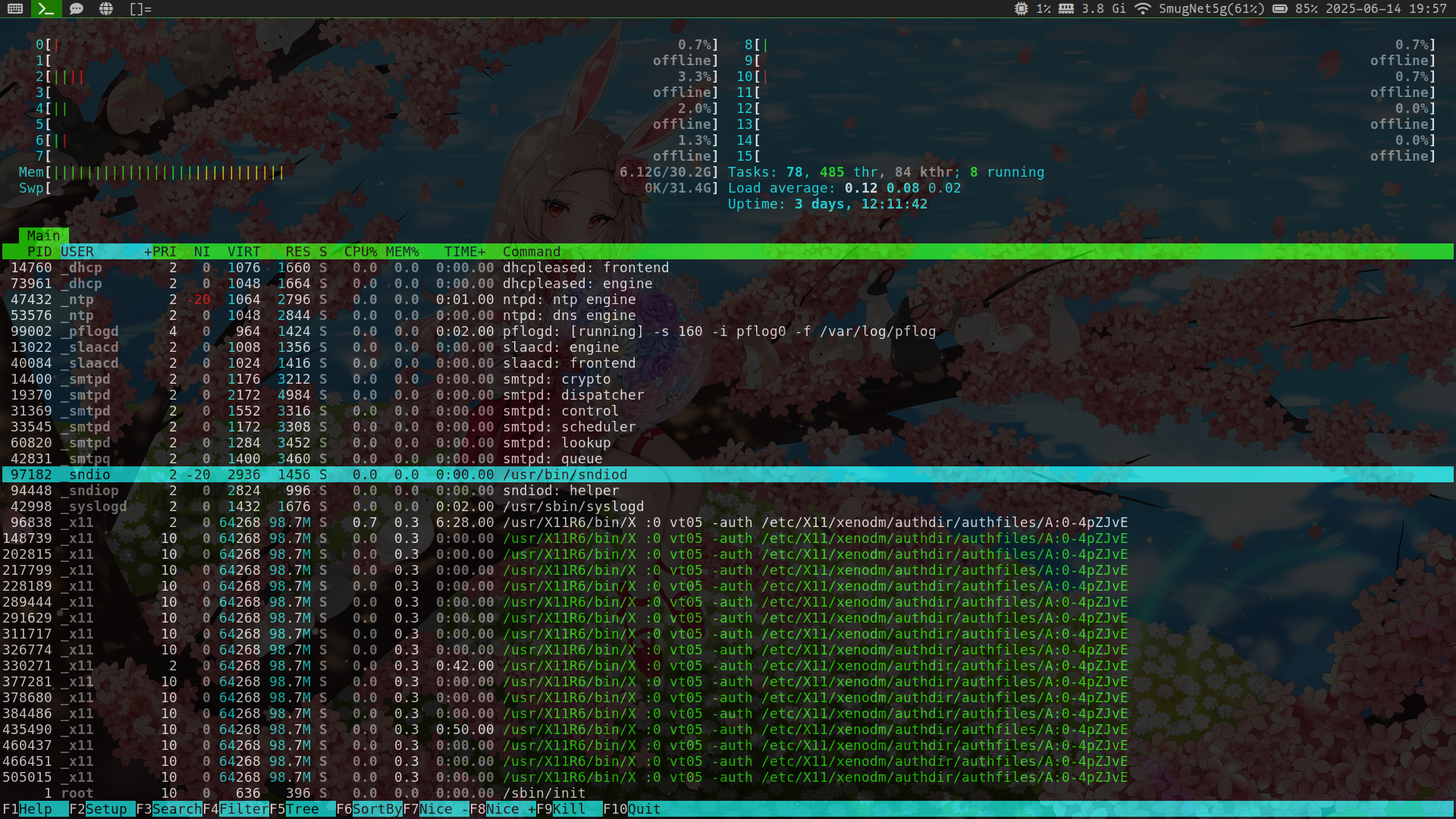Sort by USER column header
Viewport: 1456px width, 819px height.
pos(77,252)
